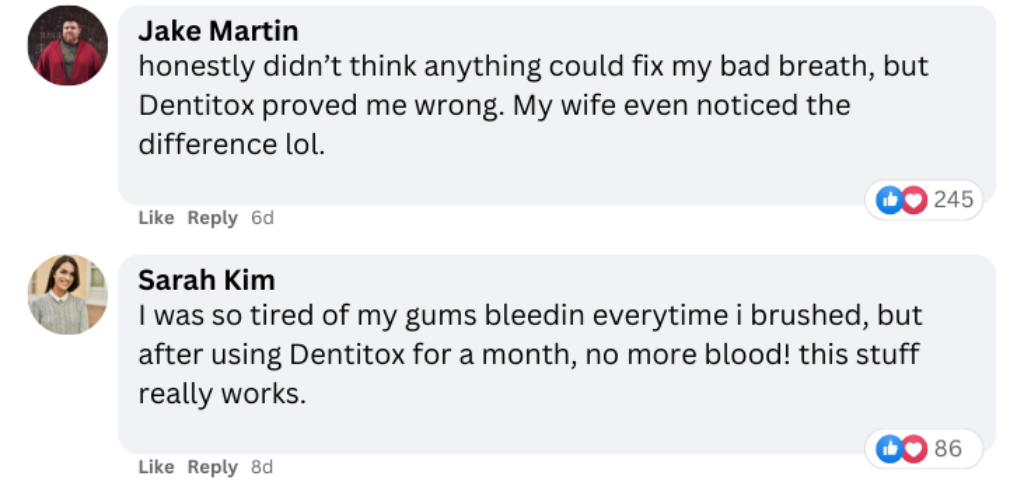Click the word Dentitox in Sarah's comment
The width and height of the screenshot is (1024, 490).
347,355
